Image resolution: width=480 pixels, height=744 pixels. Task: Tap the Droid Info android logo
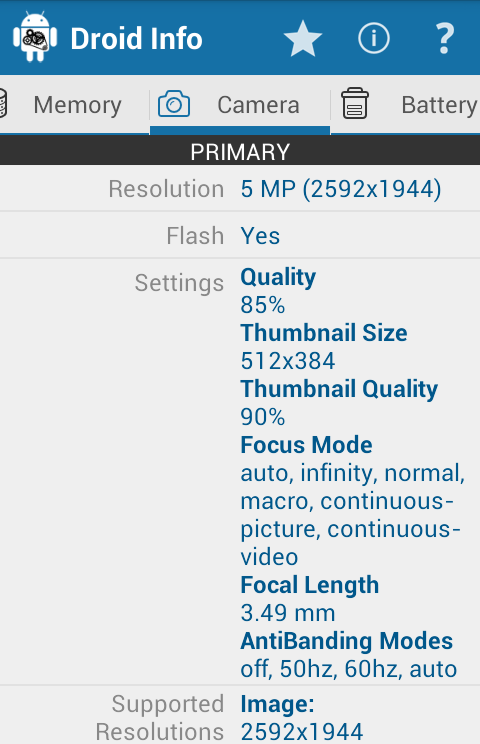point(35,37)
